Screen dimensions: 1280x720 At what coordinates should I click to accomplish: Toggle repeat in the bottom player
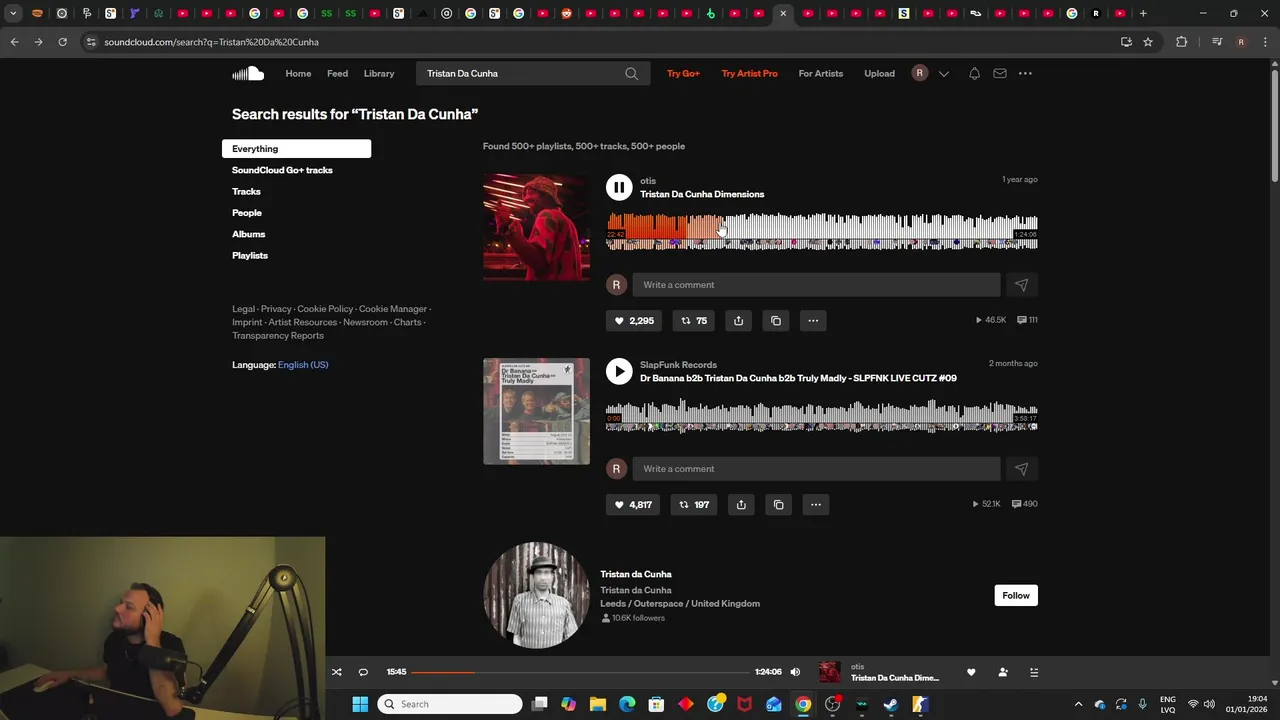tap(363, 672)
